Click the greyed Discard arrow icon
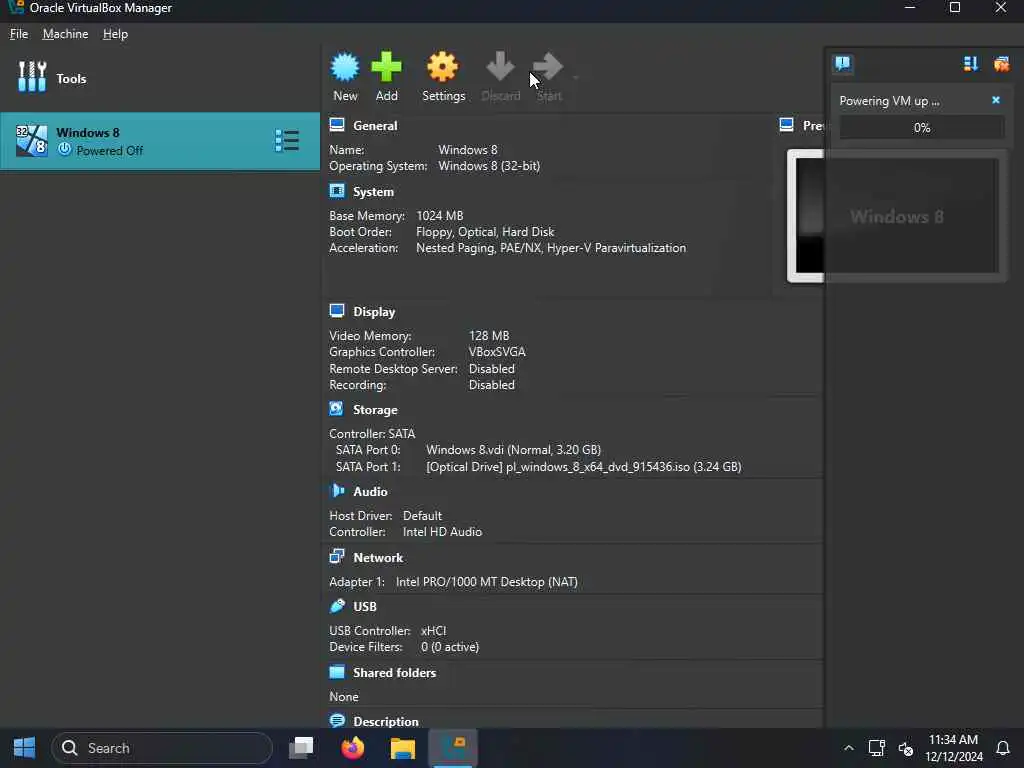Screen dimensions: 1024x768 coord(500,67)
